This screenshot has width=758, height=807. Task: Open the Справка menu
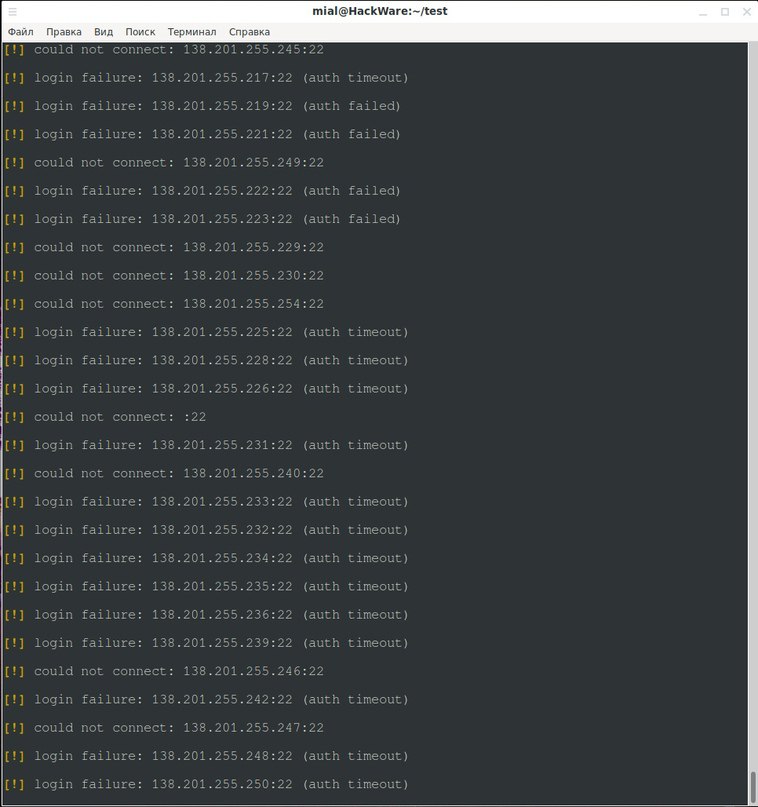249,32
